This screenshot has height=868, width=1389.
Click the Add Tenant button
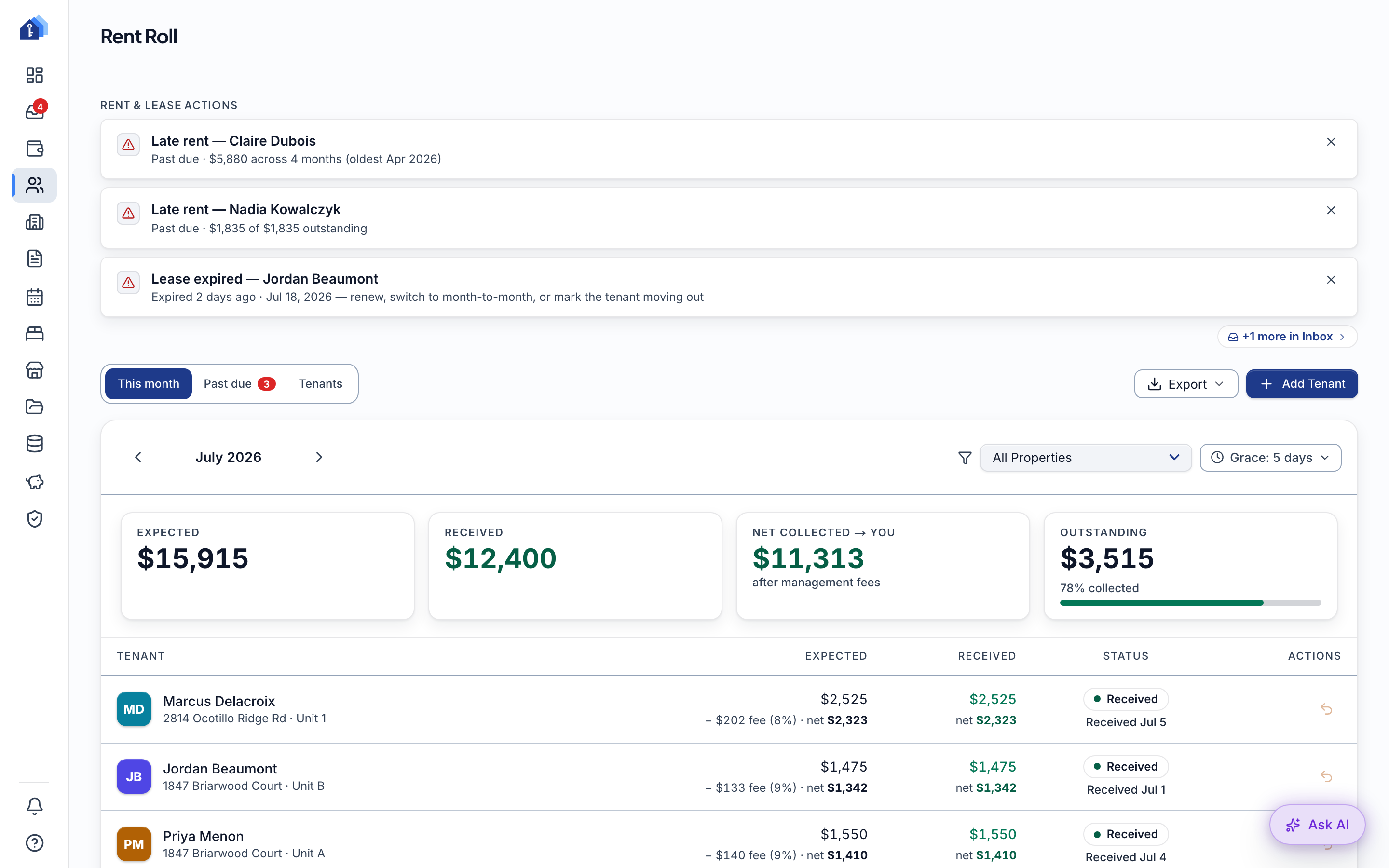pos(1302,384)
